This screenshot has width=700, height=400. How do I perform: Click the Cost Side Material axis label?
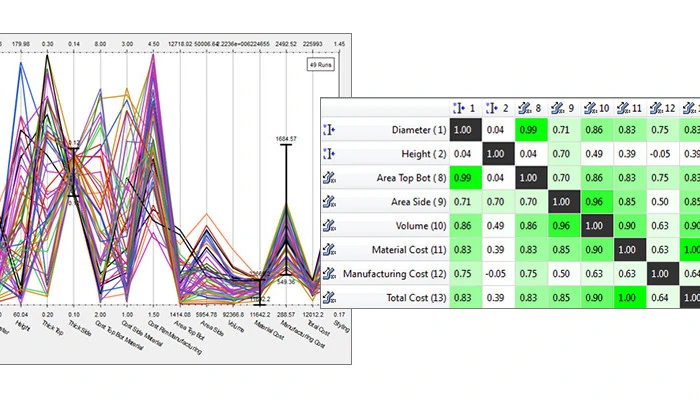point(142,333)
